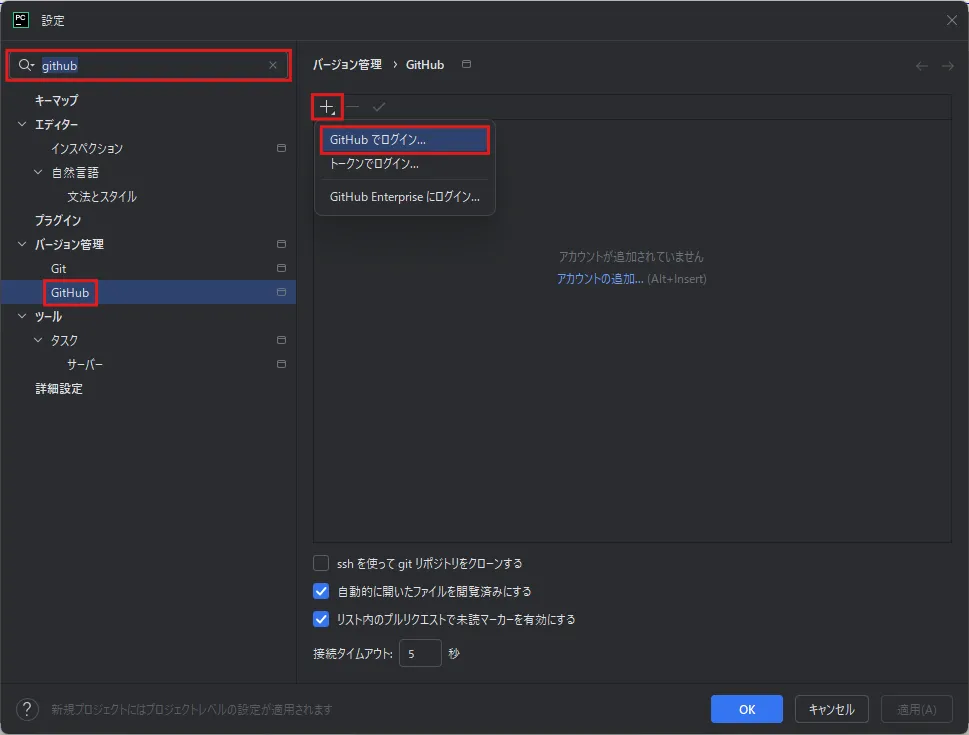Uncheck 自動的に開いたファイルを閲覧済みにする
The height and width of the screenshot is (735, 969).
tap(321, 592)
